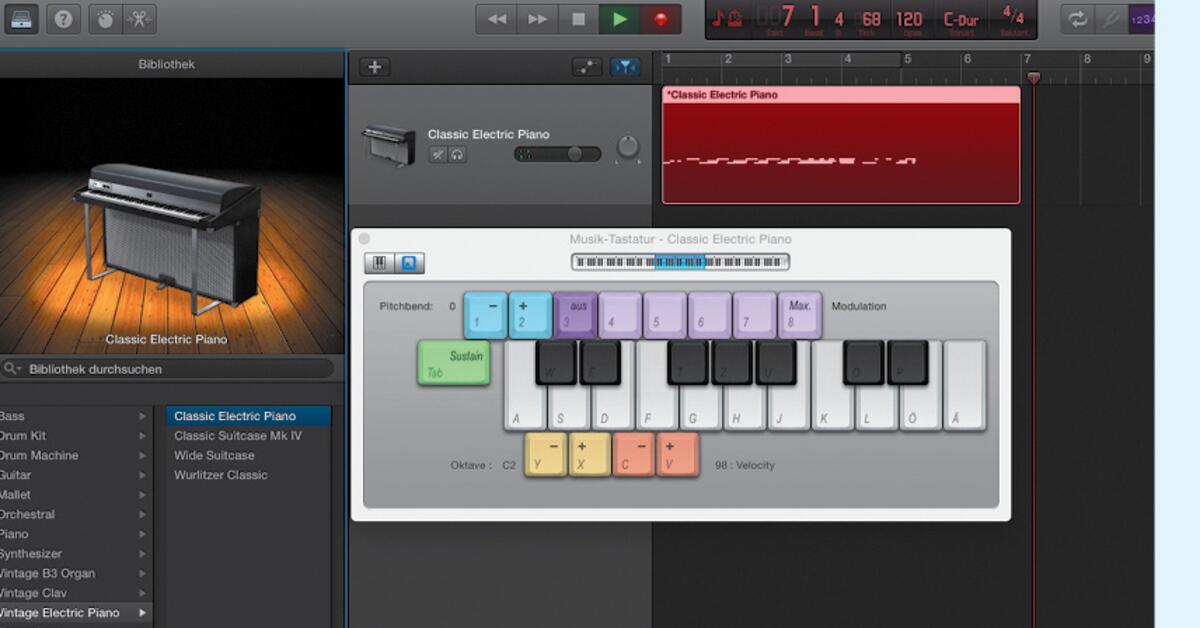
Task: Click the blue filter icon above the track header
Action: tap(625, 66)
